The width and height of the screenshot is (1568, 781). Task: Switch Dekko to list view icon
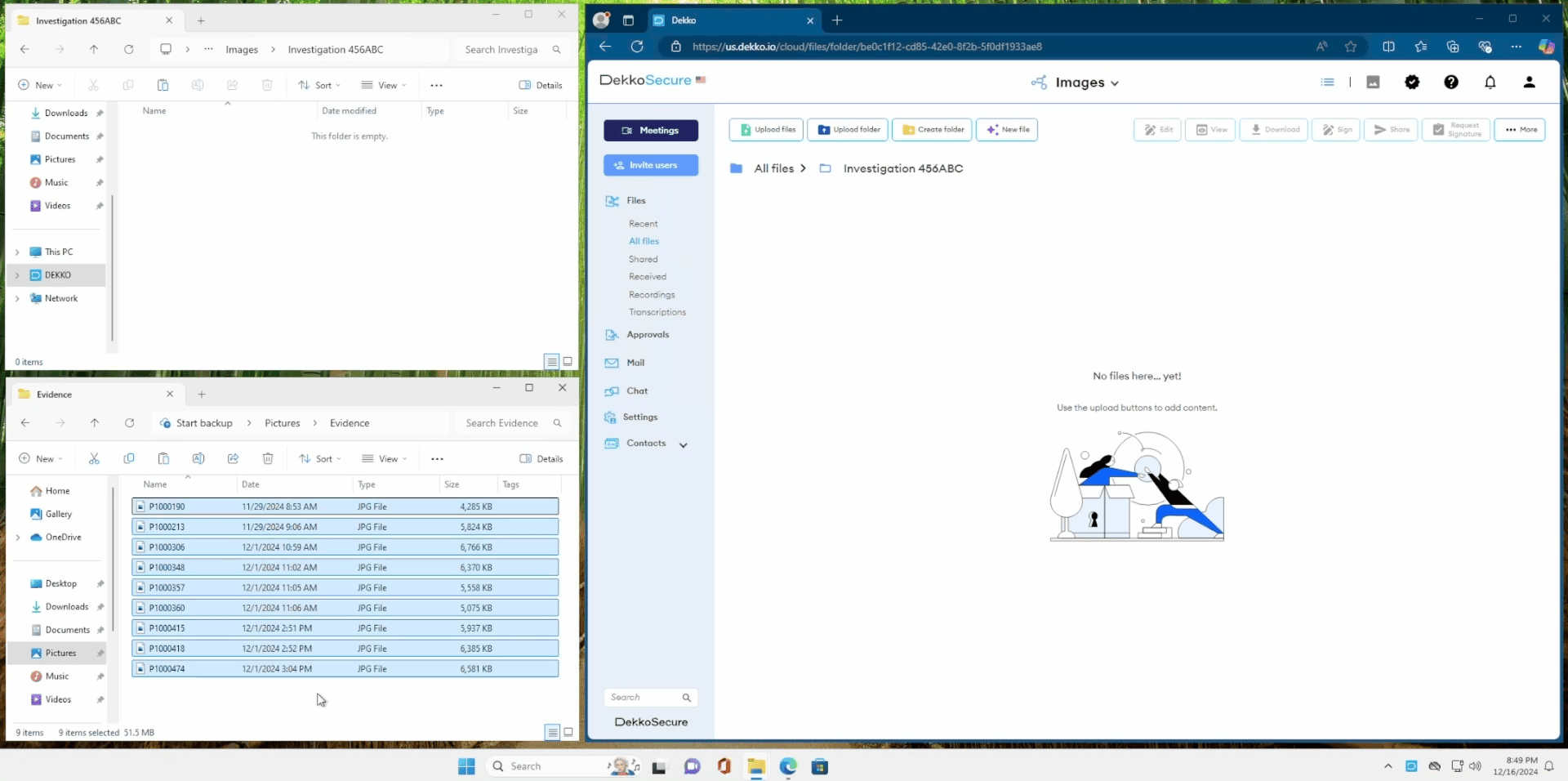[x=1328, y=83]
